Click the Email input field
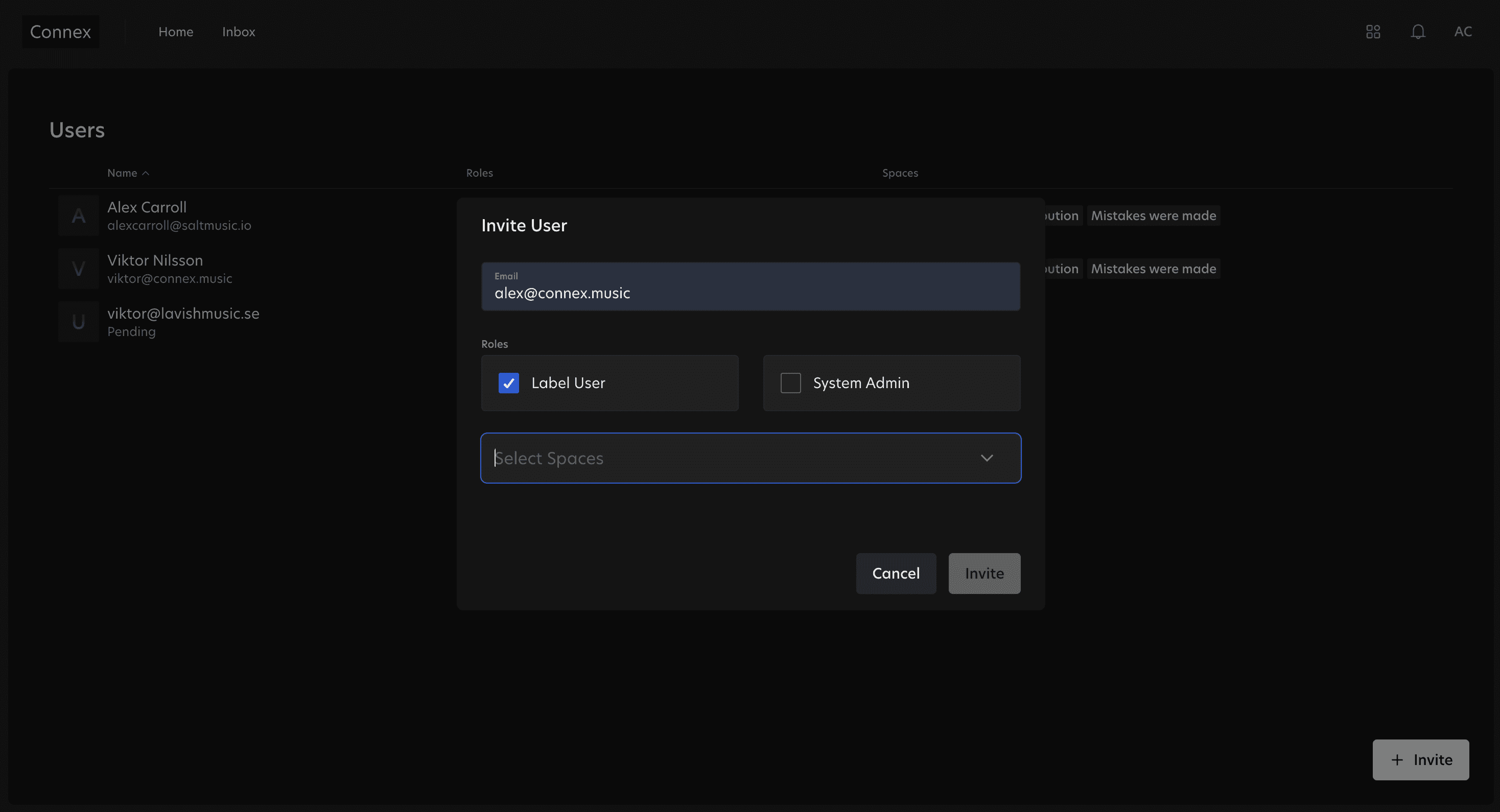1500x812 pixels. click(x=750, y=286)
